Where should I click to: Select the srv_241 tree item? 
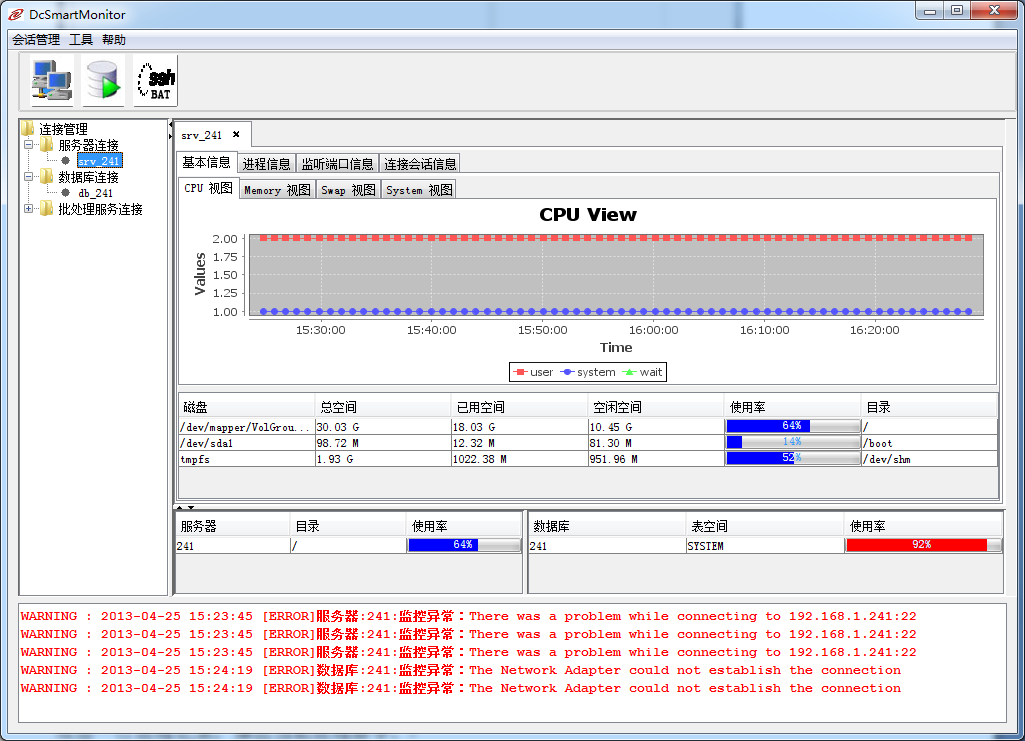[99, 161]
